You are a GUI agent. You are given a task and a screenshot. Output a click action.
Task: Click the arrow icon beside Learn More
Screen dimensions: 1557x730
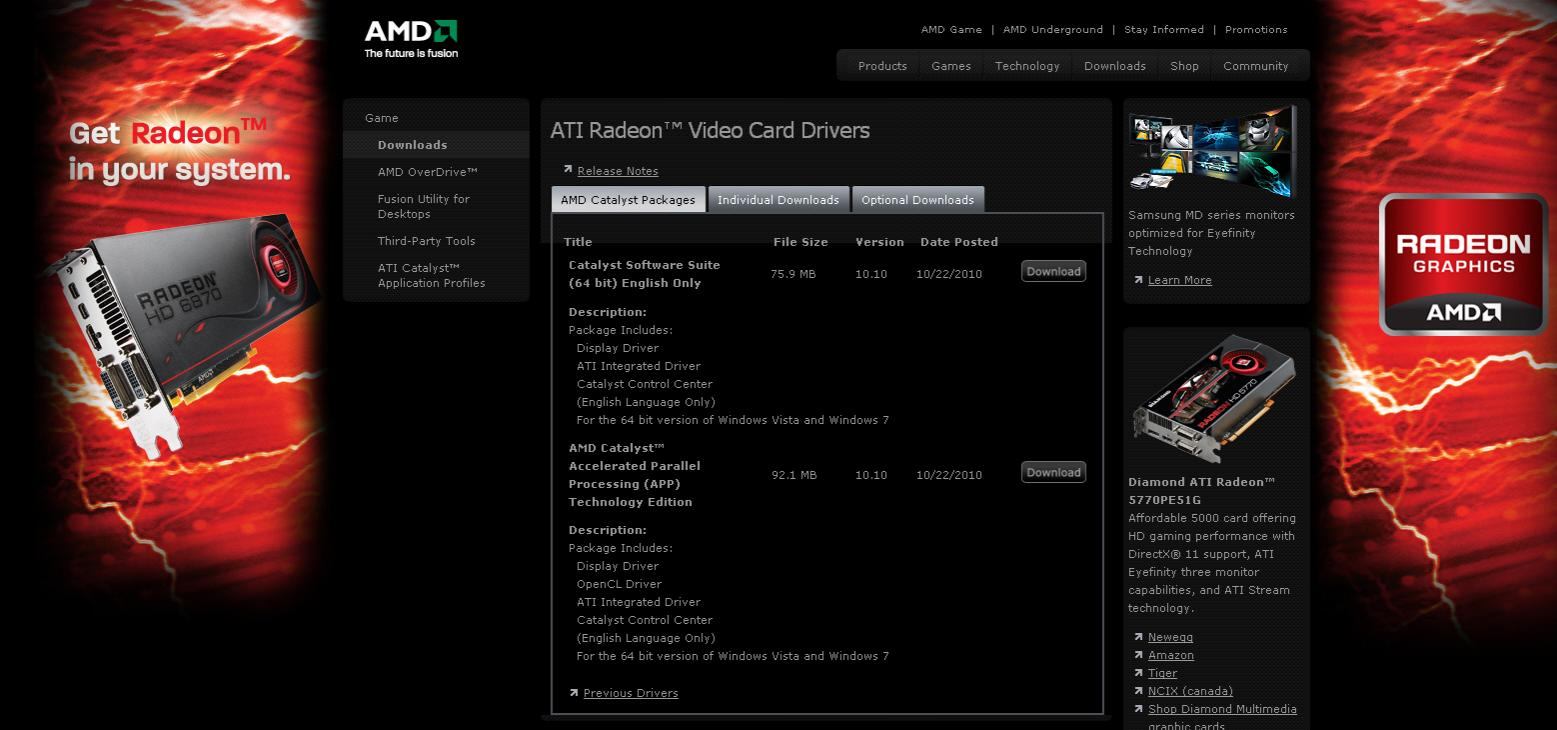(x=1139, y=280)
